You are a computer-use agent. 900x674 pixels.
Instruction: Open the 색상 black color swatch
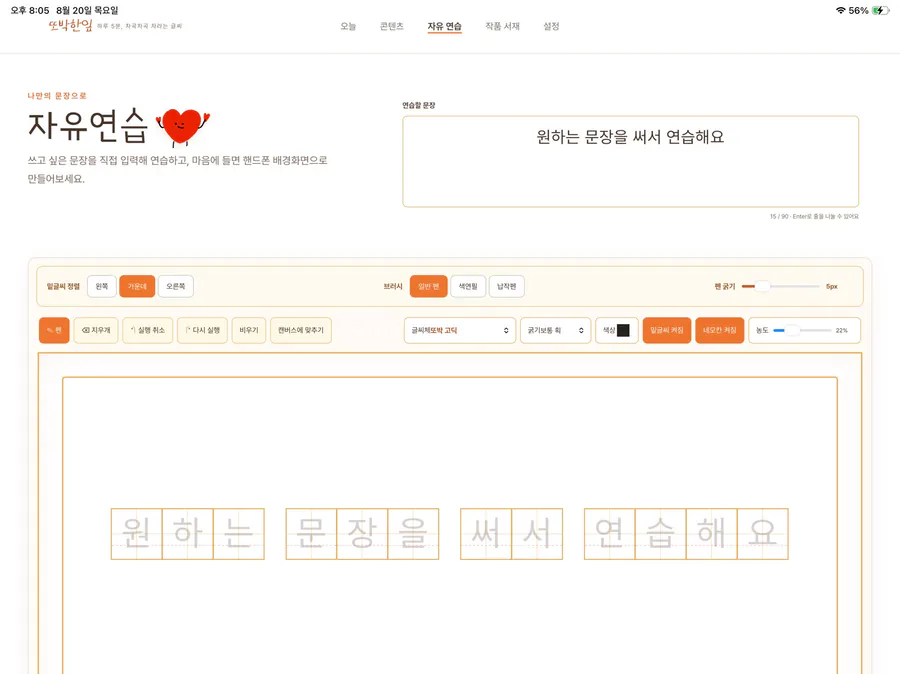pos(623,330)
